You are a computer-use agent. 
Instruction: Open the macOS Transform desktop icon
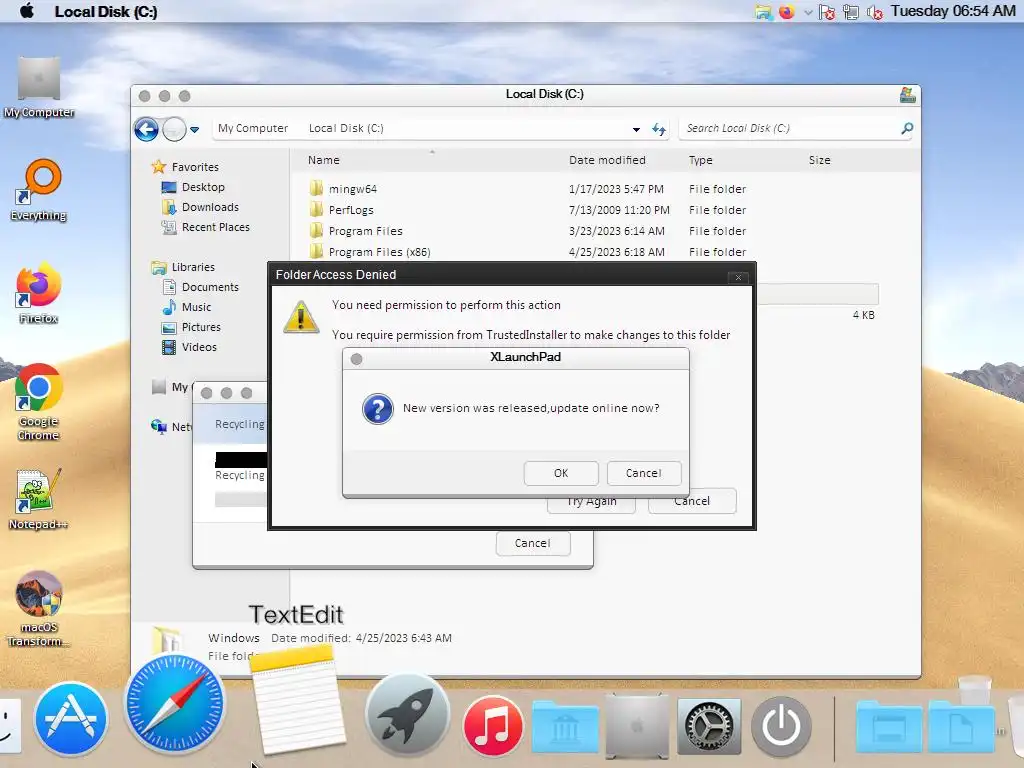tap(39, 609)
